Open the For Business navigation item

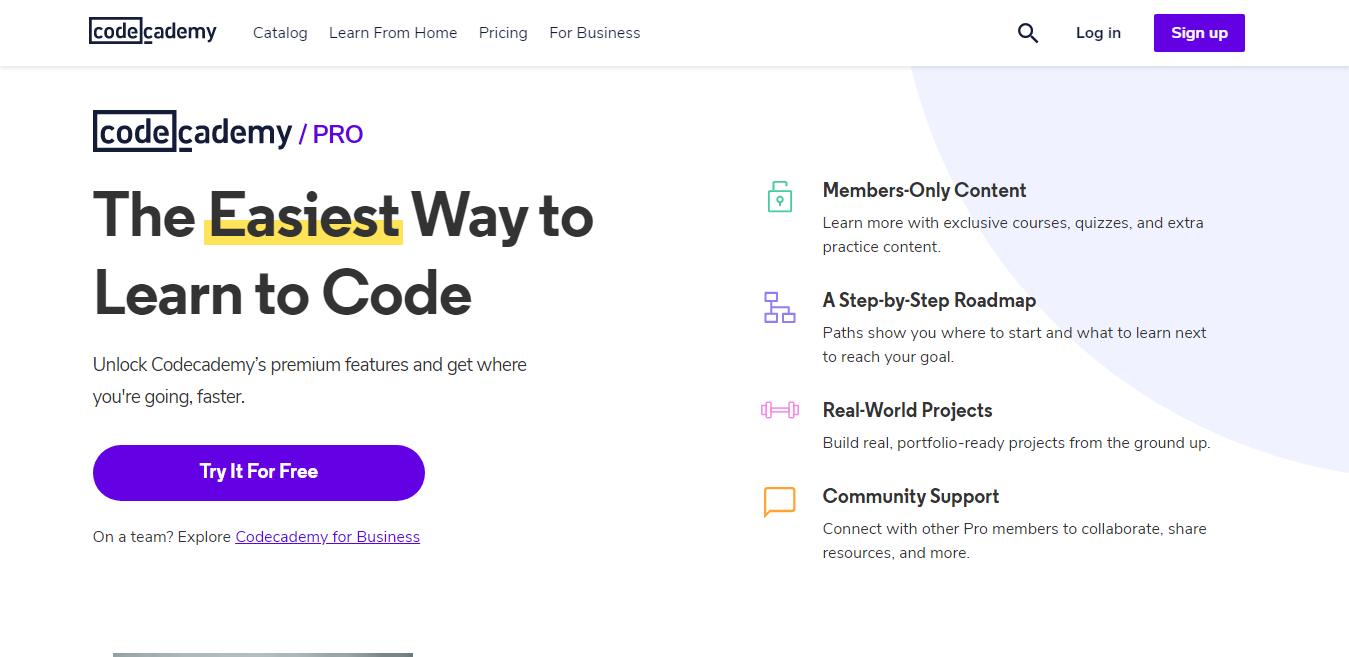point(594,32)
